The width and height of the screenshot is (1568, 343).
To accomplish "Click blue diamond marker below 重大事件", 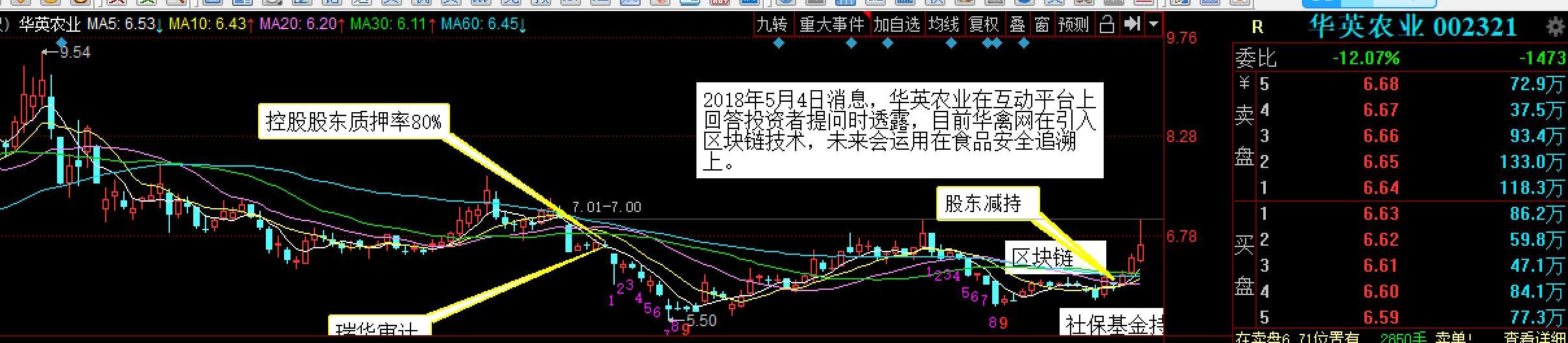I will pos(851,43).
